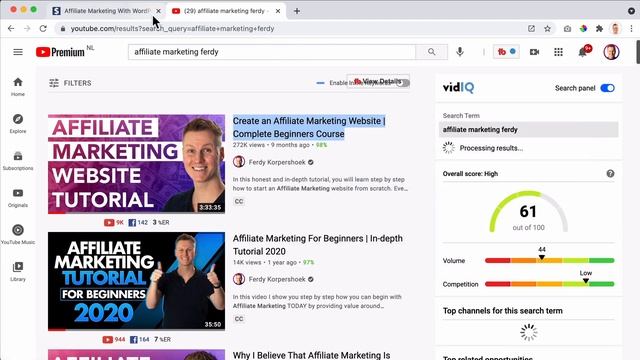Click the YouTube search input field
640x360 pixels.
pos(272,52)
